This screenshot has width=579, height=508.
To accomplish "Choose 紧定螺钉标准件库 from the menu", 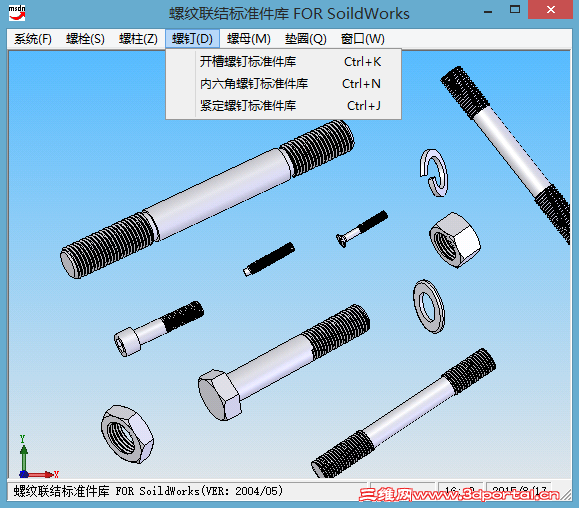I will tap(283, 106).
